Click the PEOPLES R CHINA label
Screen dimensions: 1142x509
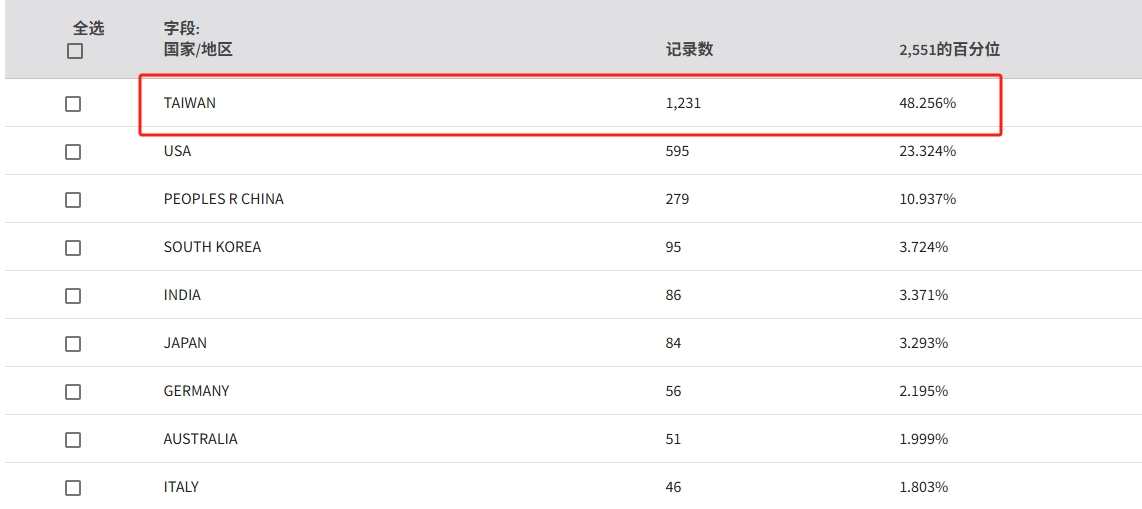tap(223, 199)
